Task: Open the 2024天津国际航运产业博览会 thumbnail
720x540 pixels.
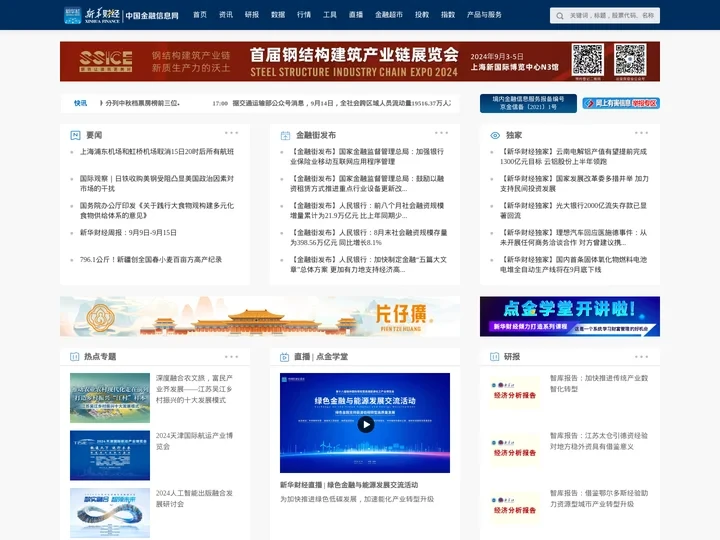Action: click(110, 456)
